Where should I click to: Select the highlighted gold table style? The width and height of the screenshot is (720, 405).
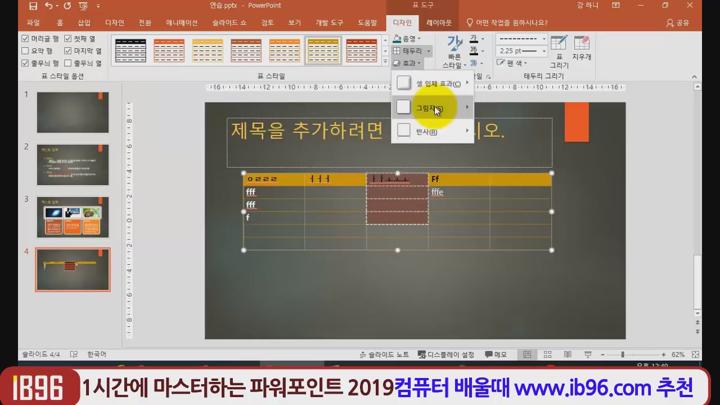pyautogui.click(x=323, y=51)
